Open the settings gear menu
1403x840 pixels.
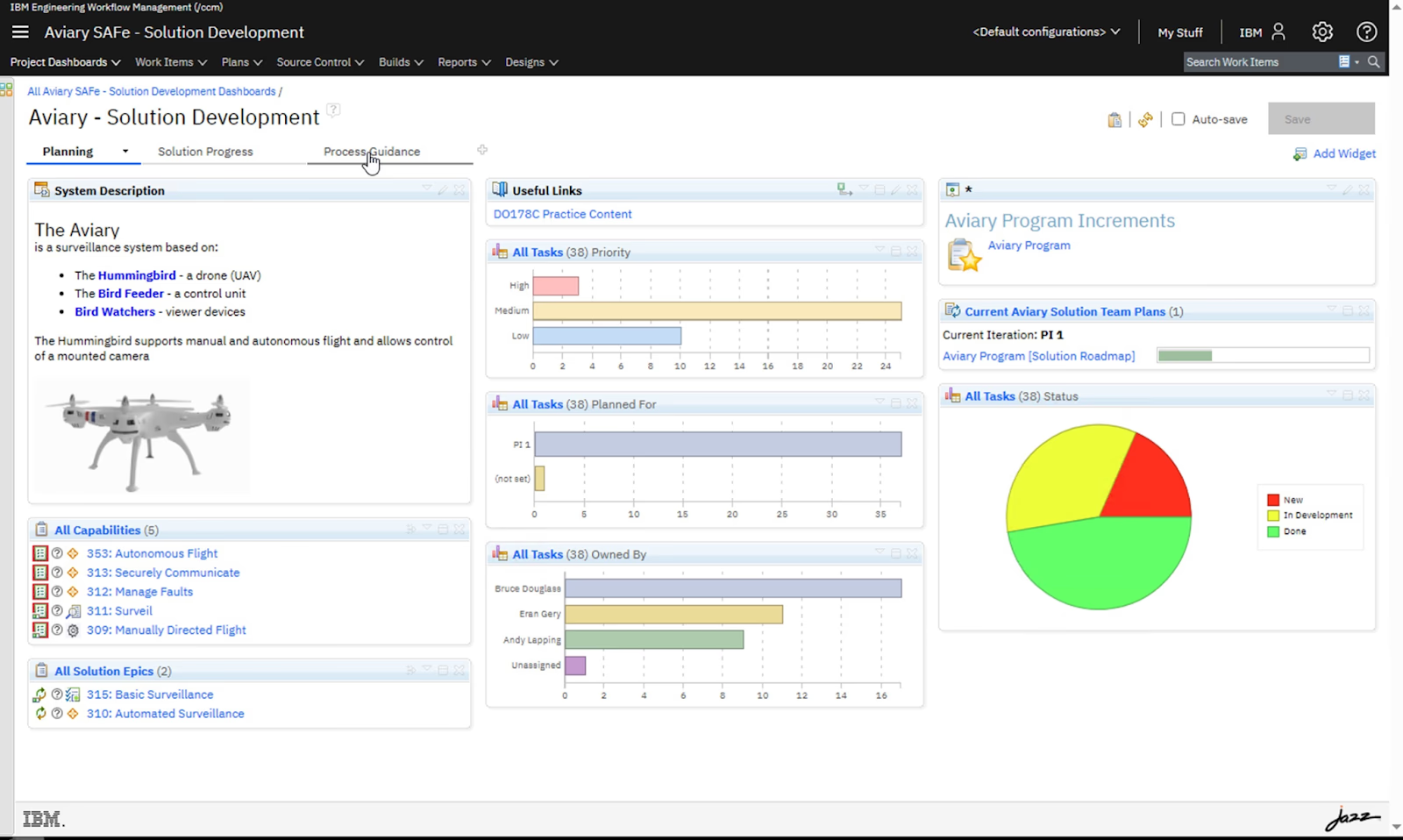coord(1322,32)
